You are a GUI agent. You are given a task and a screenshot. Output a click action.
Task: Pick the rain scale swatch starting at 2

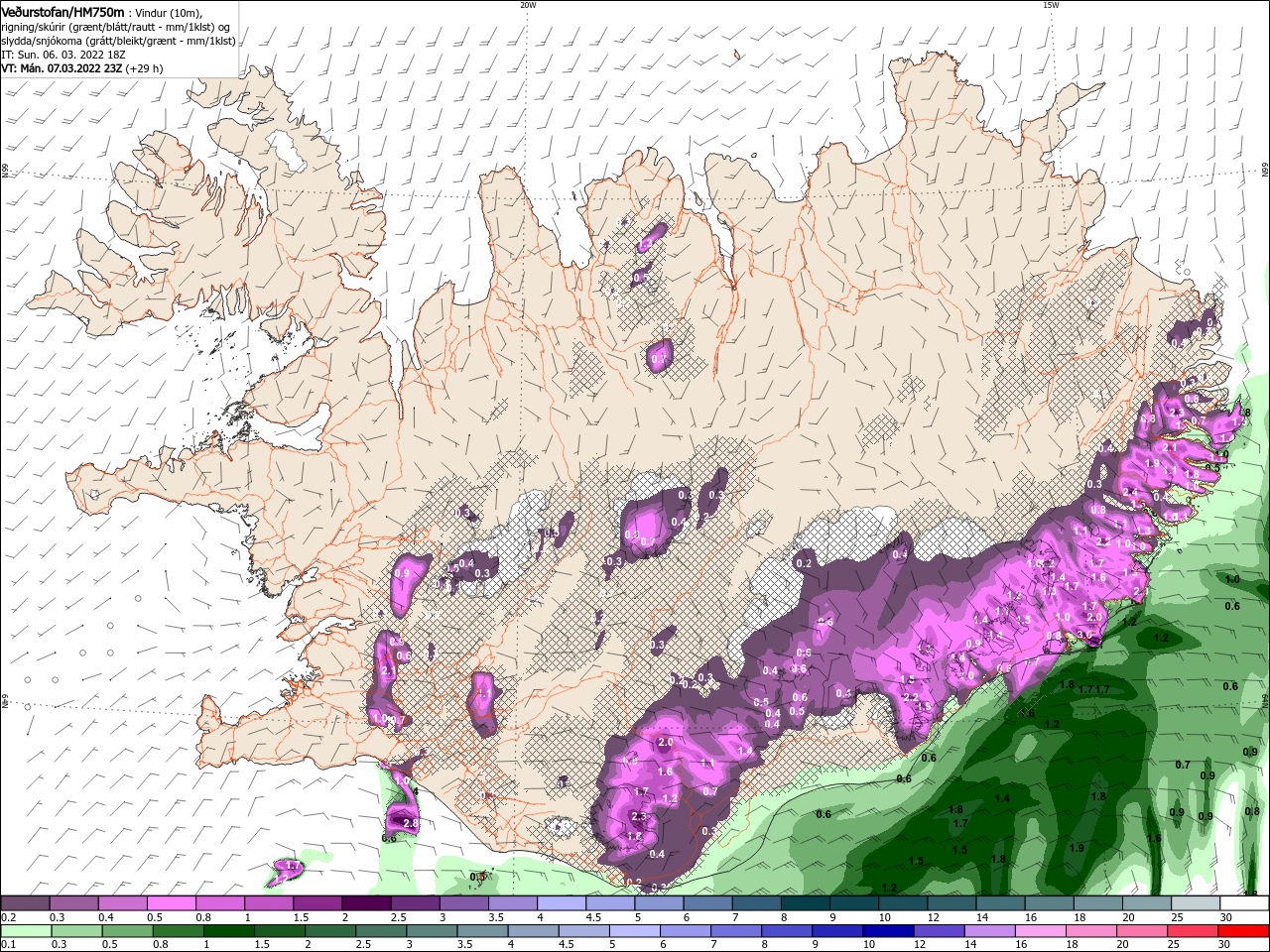pyautogui.click(x=330, y=931)
